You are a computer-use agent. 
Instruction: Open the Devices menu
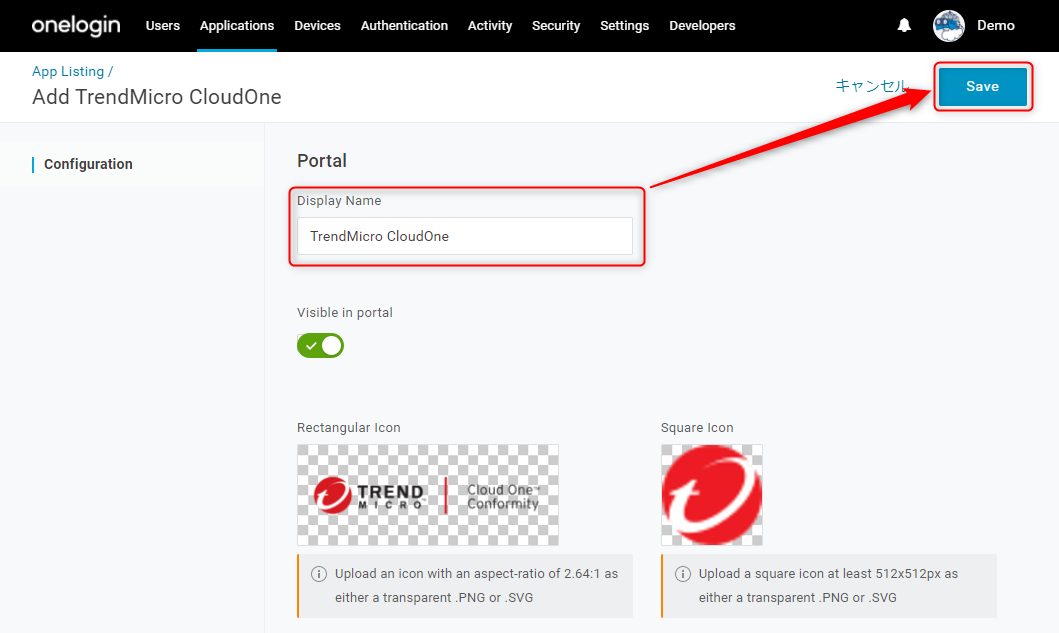pos(317,26)
